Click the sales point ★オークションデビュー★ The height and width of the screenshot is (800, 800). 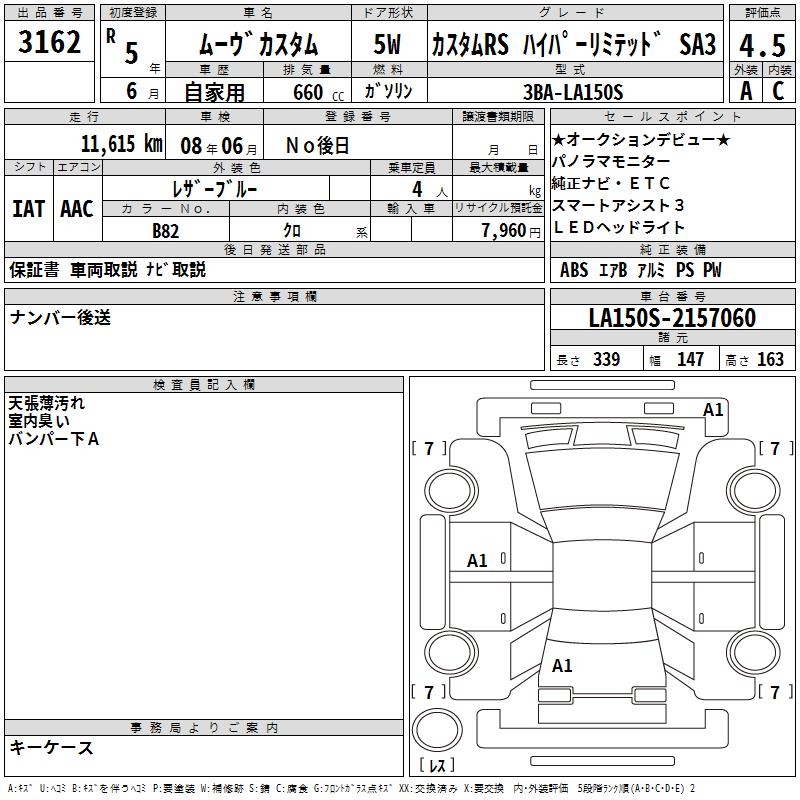tap(641, 139)
